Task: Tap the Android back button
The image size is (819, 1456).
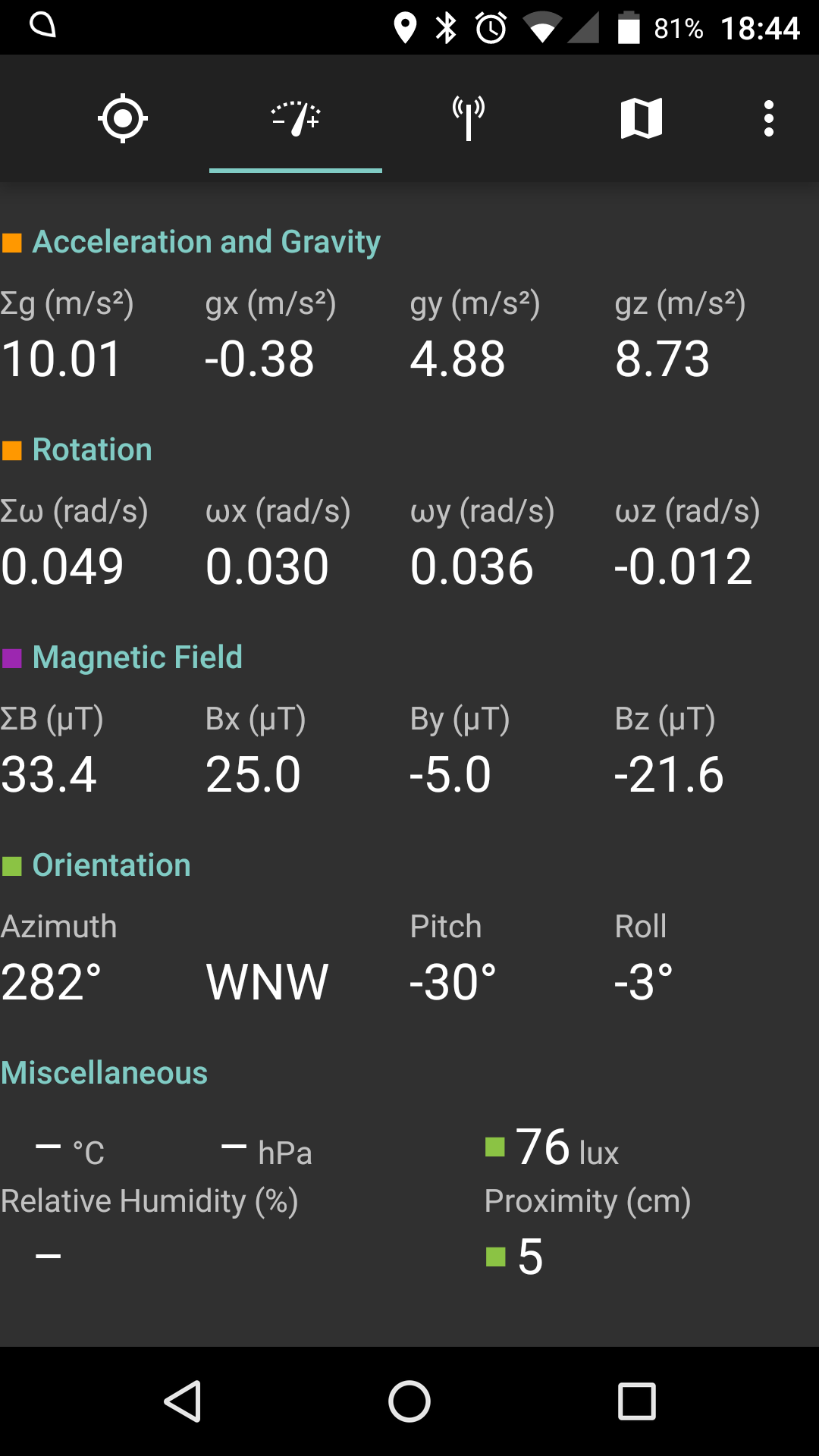Action: tap(183, 1401)
